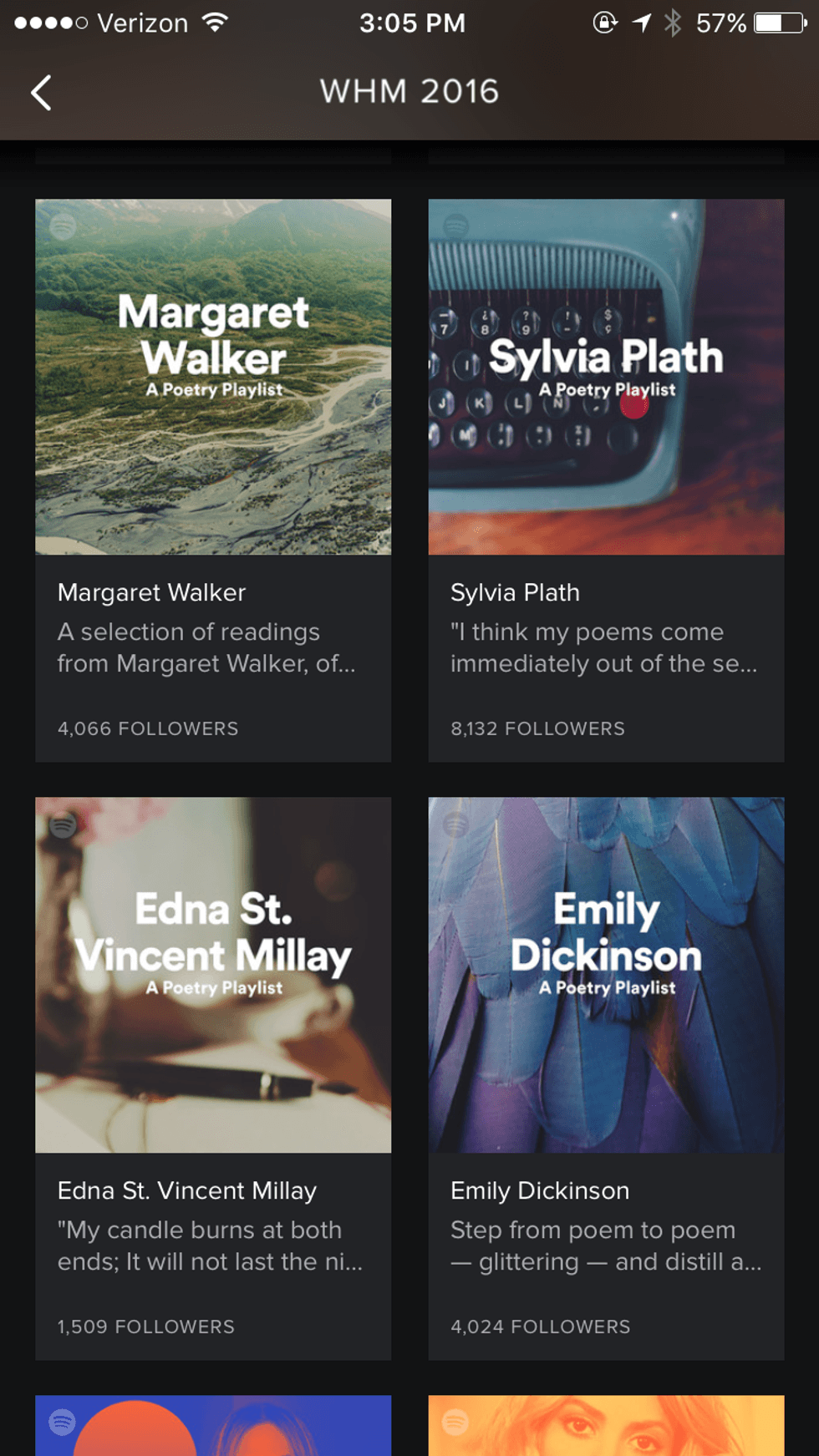Open the Edna St. Vincent Millay cover art
Screen dimensions: 819x1456
[213, 1069]
